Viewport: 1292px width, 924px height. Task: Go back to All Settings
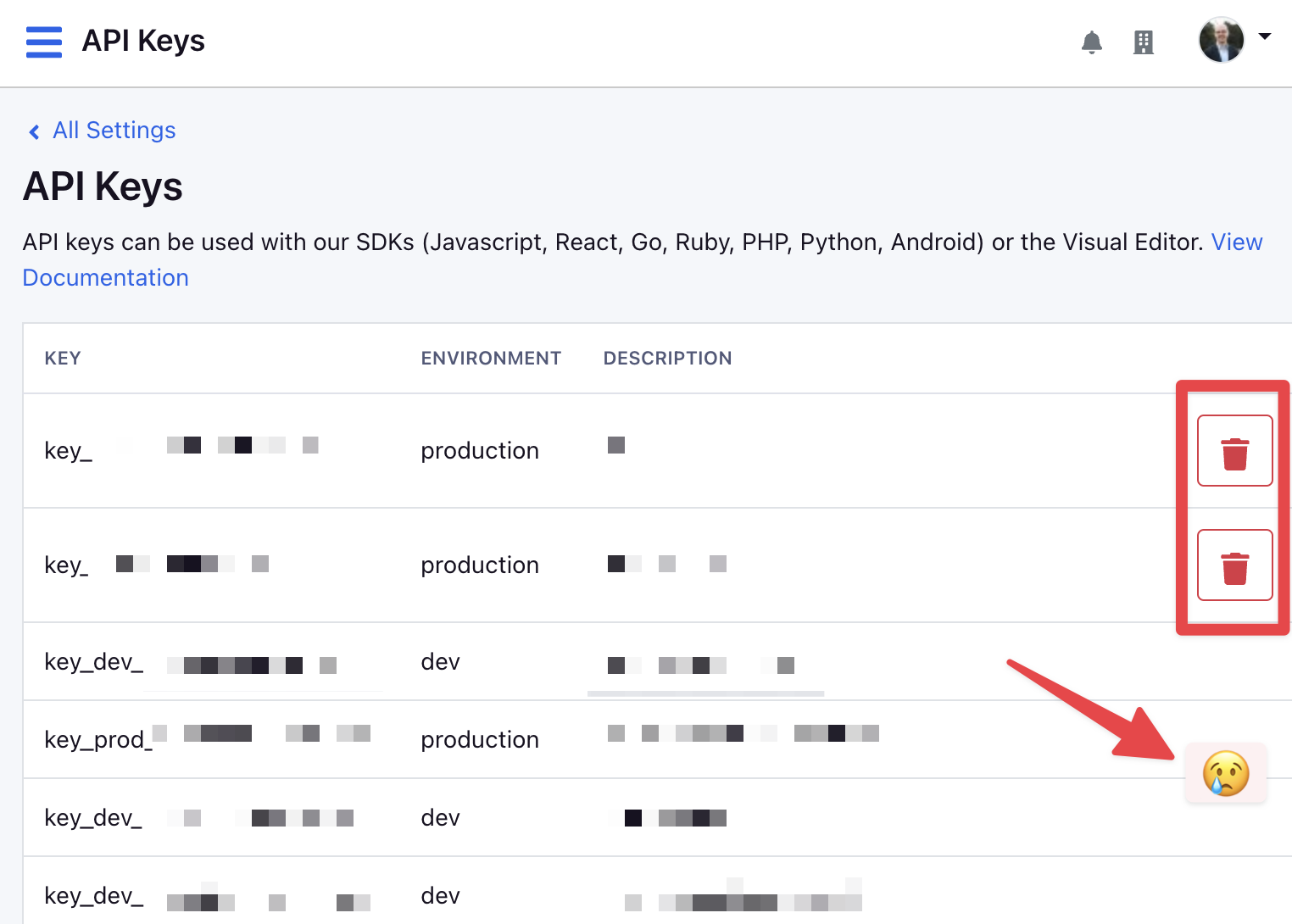coord(103,131)
